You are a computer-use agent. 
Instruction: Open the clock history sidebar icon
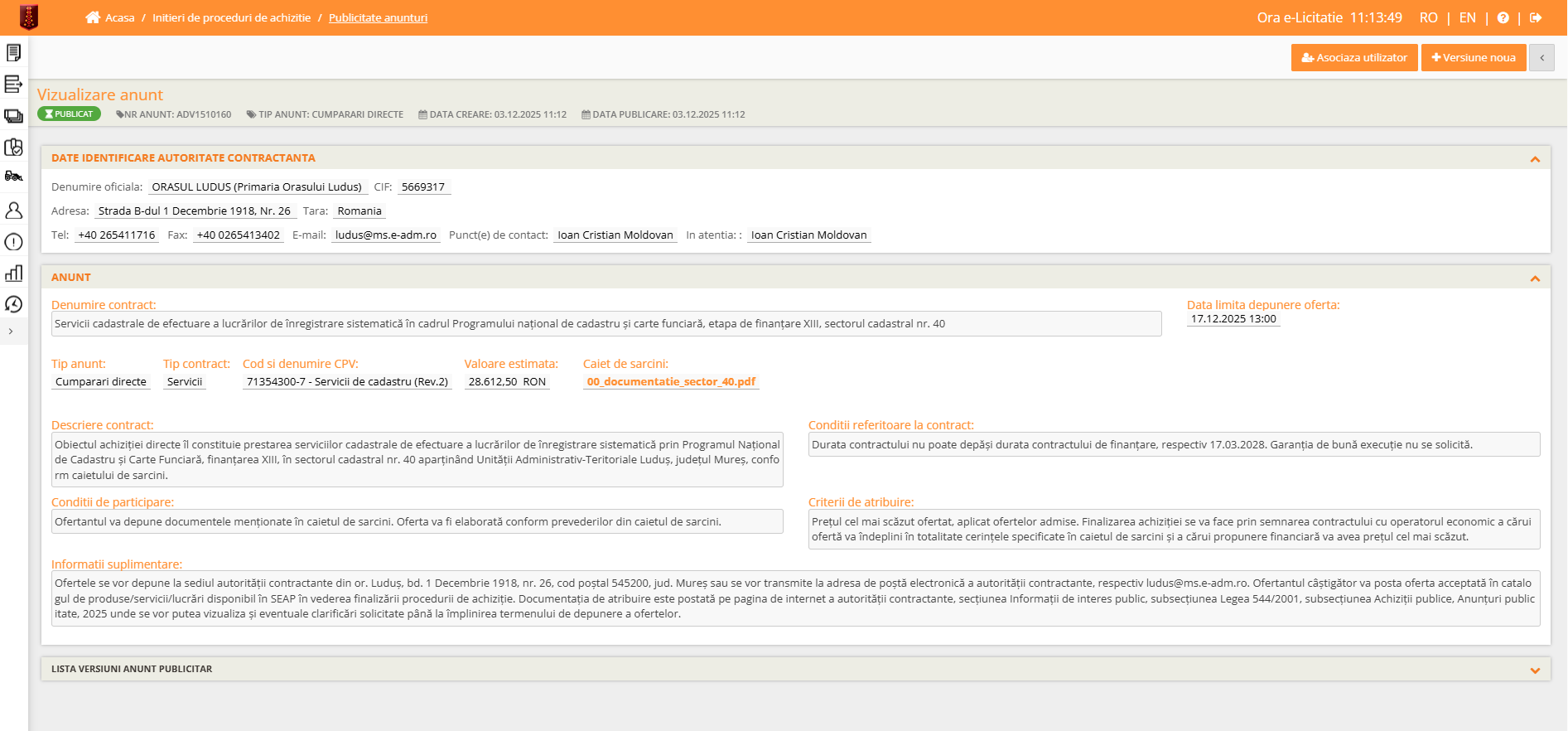(13, 304)
